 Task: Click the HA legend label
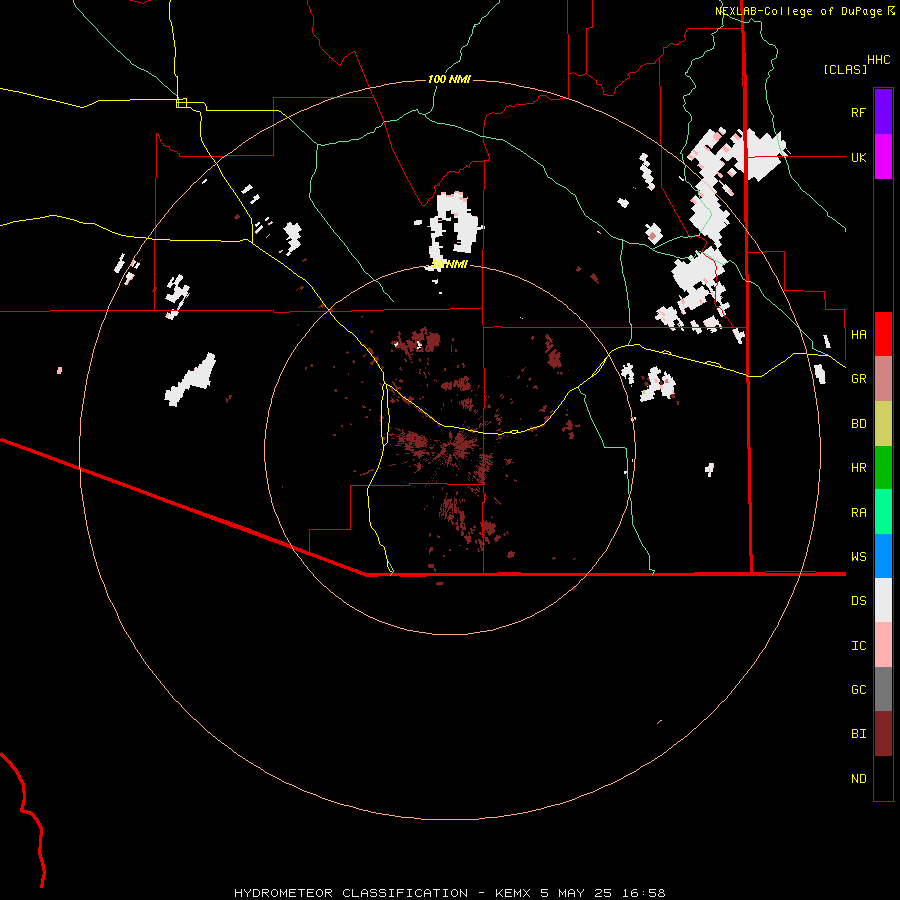point(858,334)
